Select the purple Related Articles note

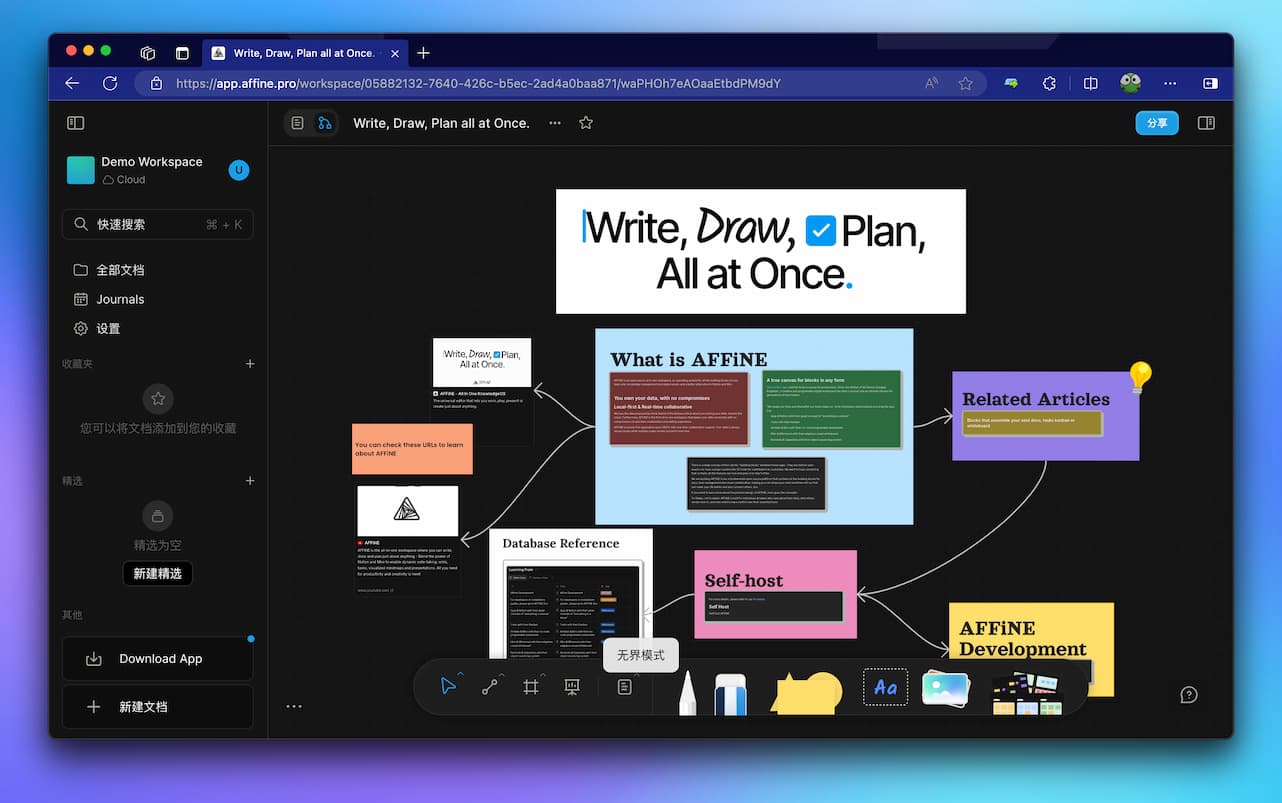(x=1045, y=416)
